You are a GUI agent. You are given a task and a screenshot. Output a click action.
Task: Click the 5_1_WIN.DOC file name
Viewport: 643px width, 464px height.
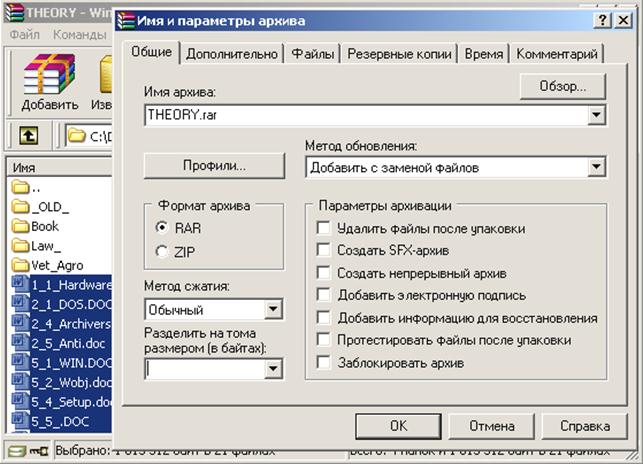coord(71,363)
